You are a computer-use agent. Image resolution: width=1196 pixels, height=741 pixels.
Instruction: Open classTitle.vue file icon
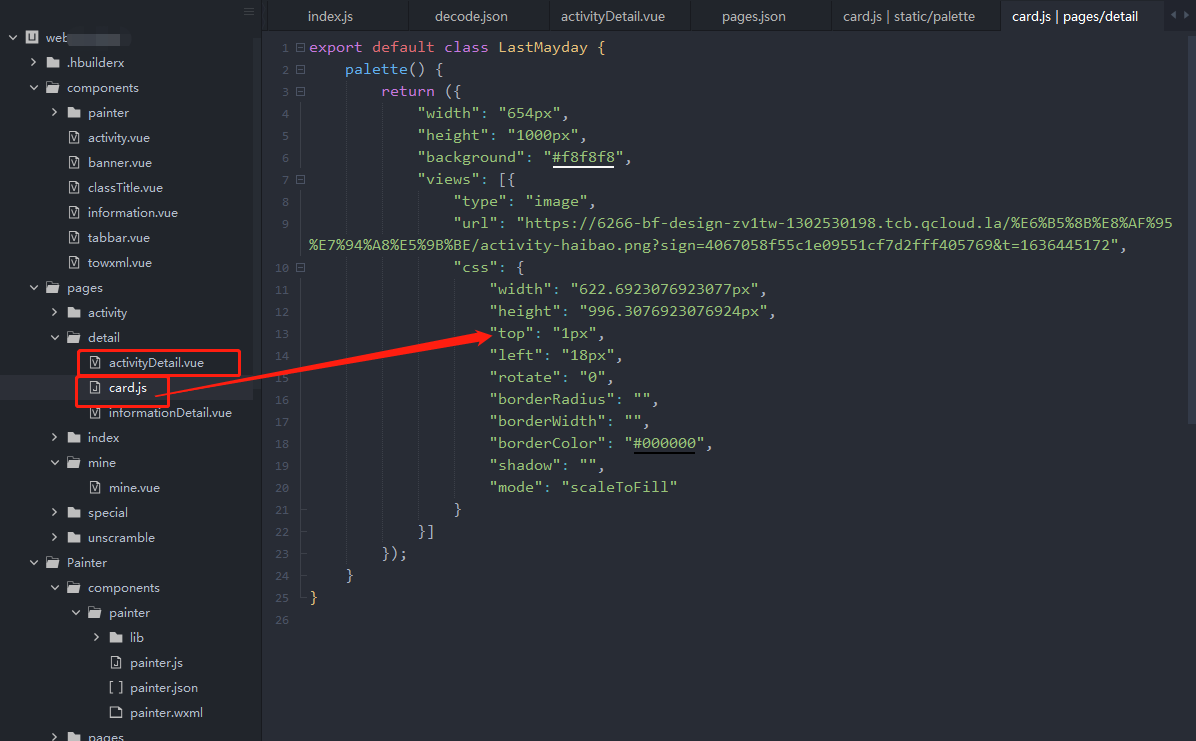tap(74, 188)
